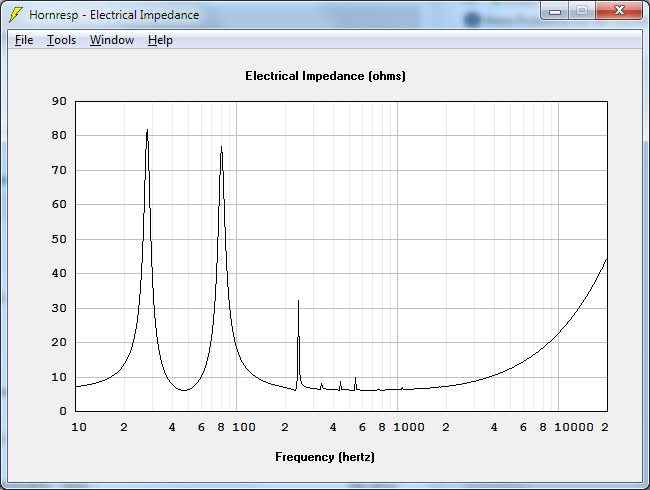The width and height of the screenshot is (650, 490).
Task: Click the chart title Electrical Impedance (ohms)
Action: tap(325, 76)
